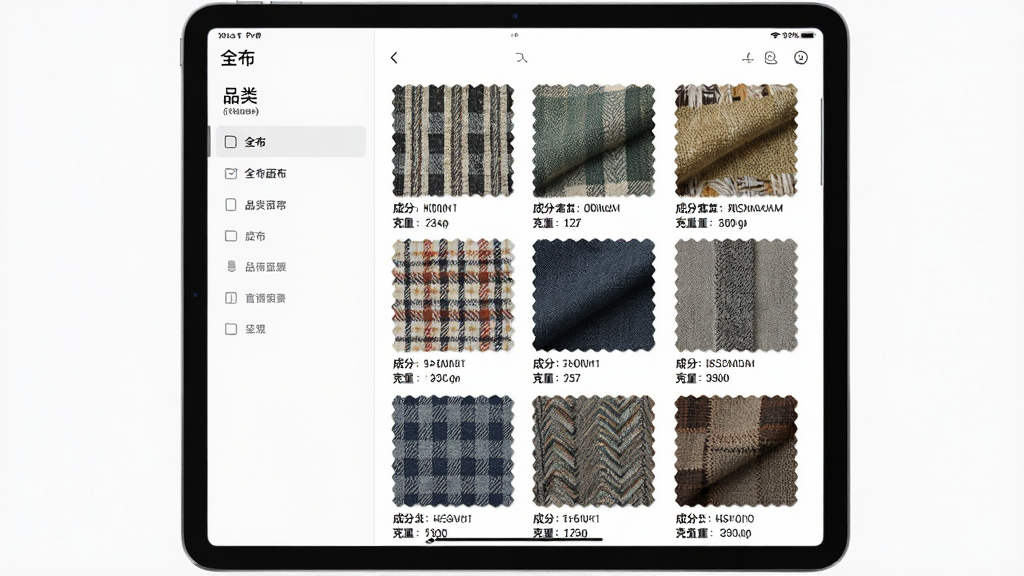Tap the 品类 section heading
The image size is (1024, 576).
pos(240,96)
